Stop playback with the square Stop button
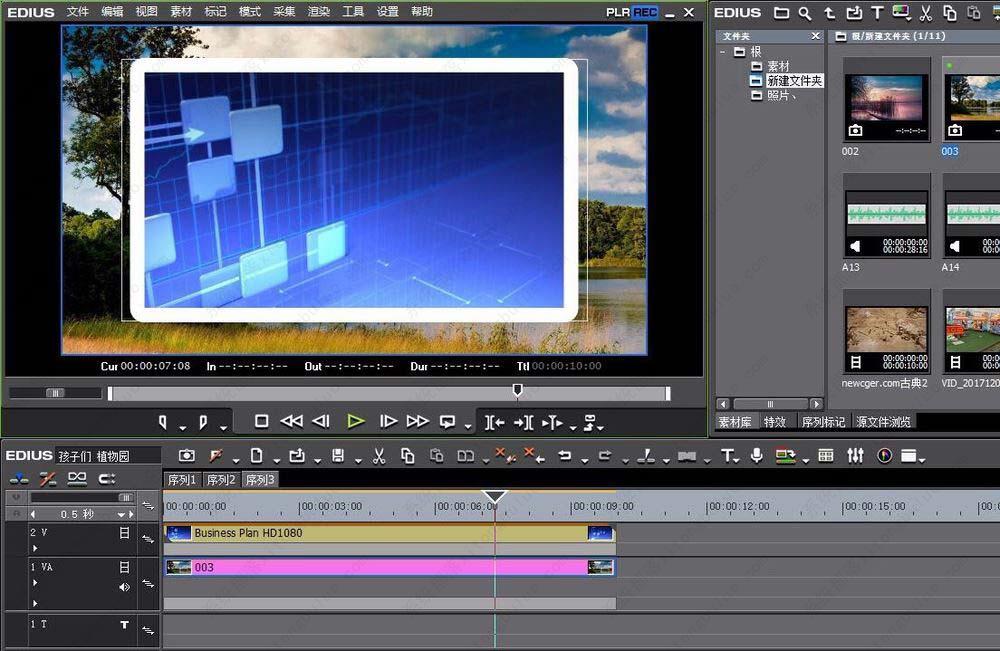 261,421
